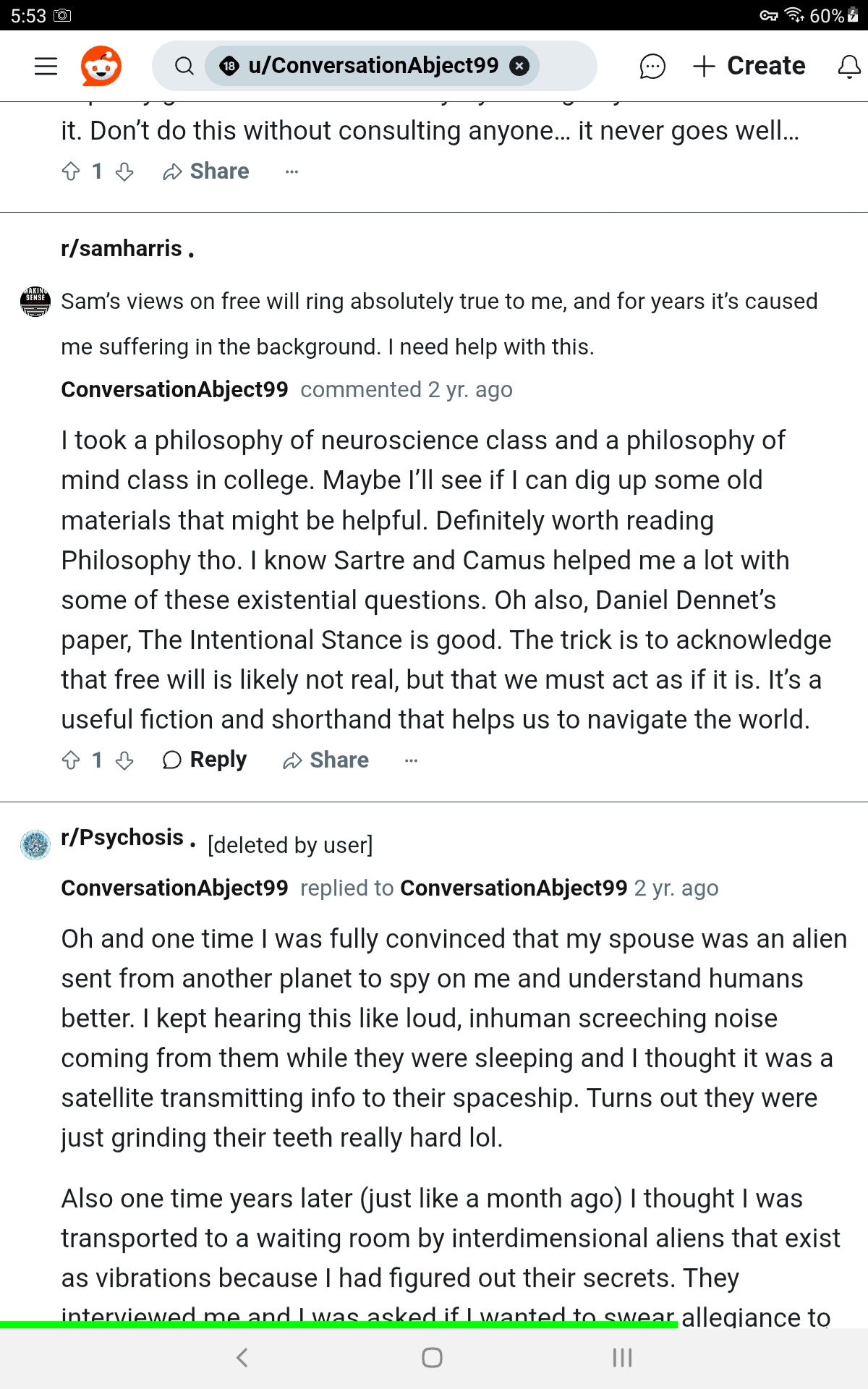
Task: Tap the Reddit logo home icon
Action: pos(101,67)
